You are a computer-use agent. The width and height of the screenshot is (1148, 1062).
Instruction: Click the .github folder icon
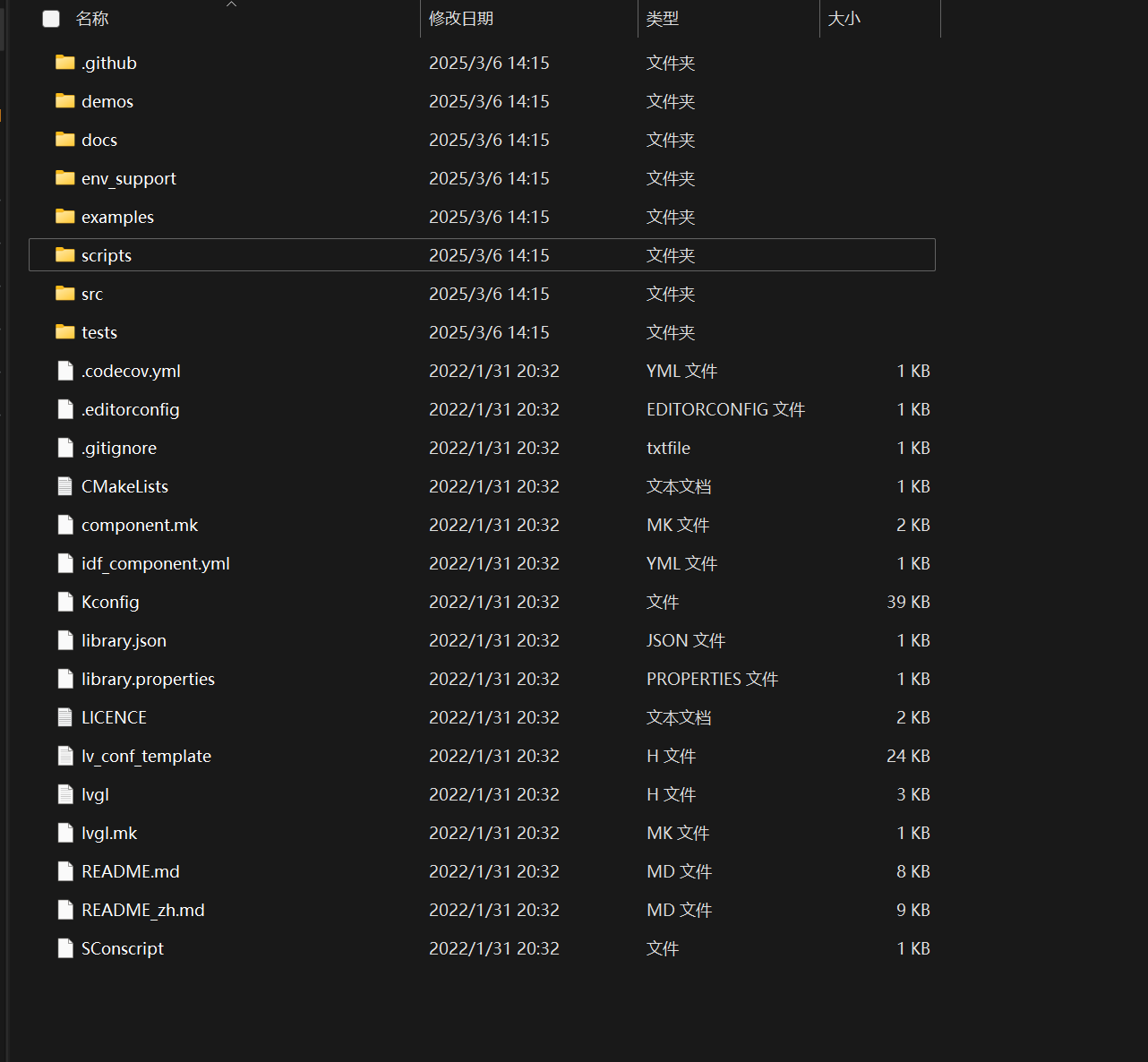click(x=64, y=63)
